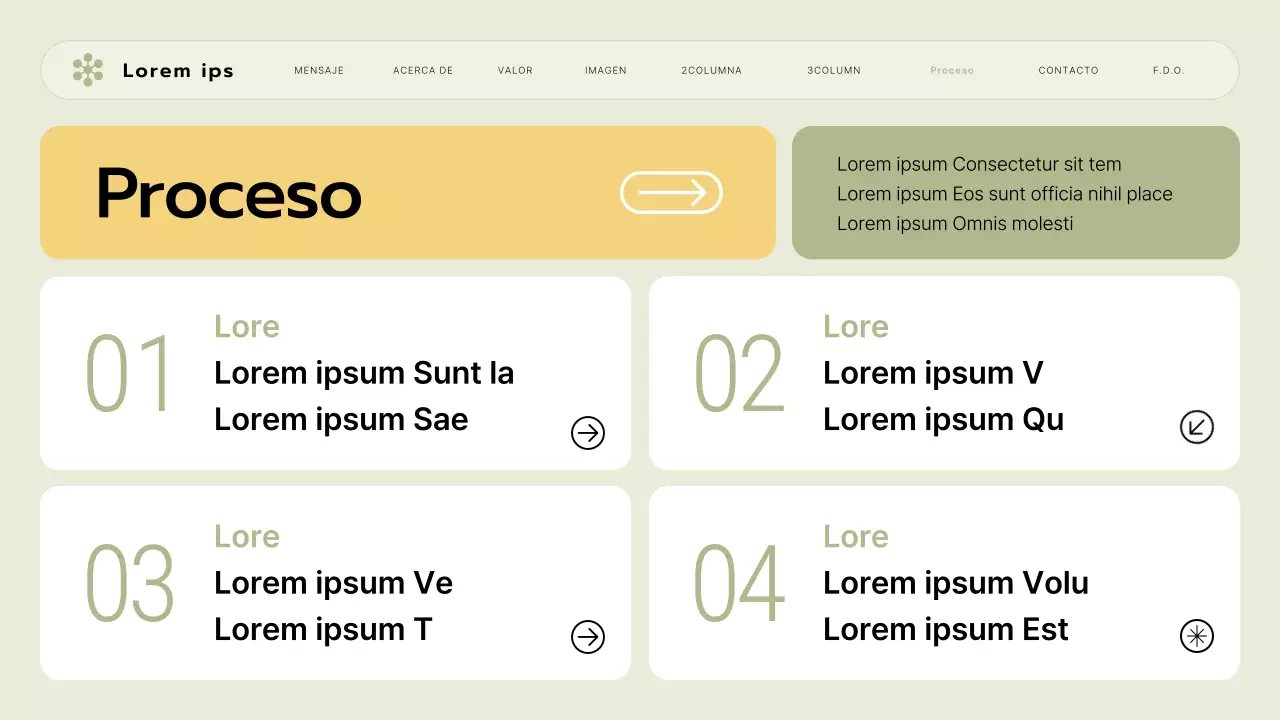Go to the ACERCA DE section
Screen dimensions: 1280x720
coord(423,71)
